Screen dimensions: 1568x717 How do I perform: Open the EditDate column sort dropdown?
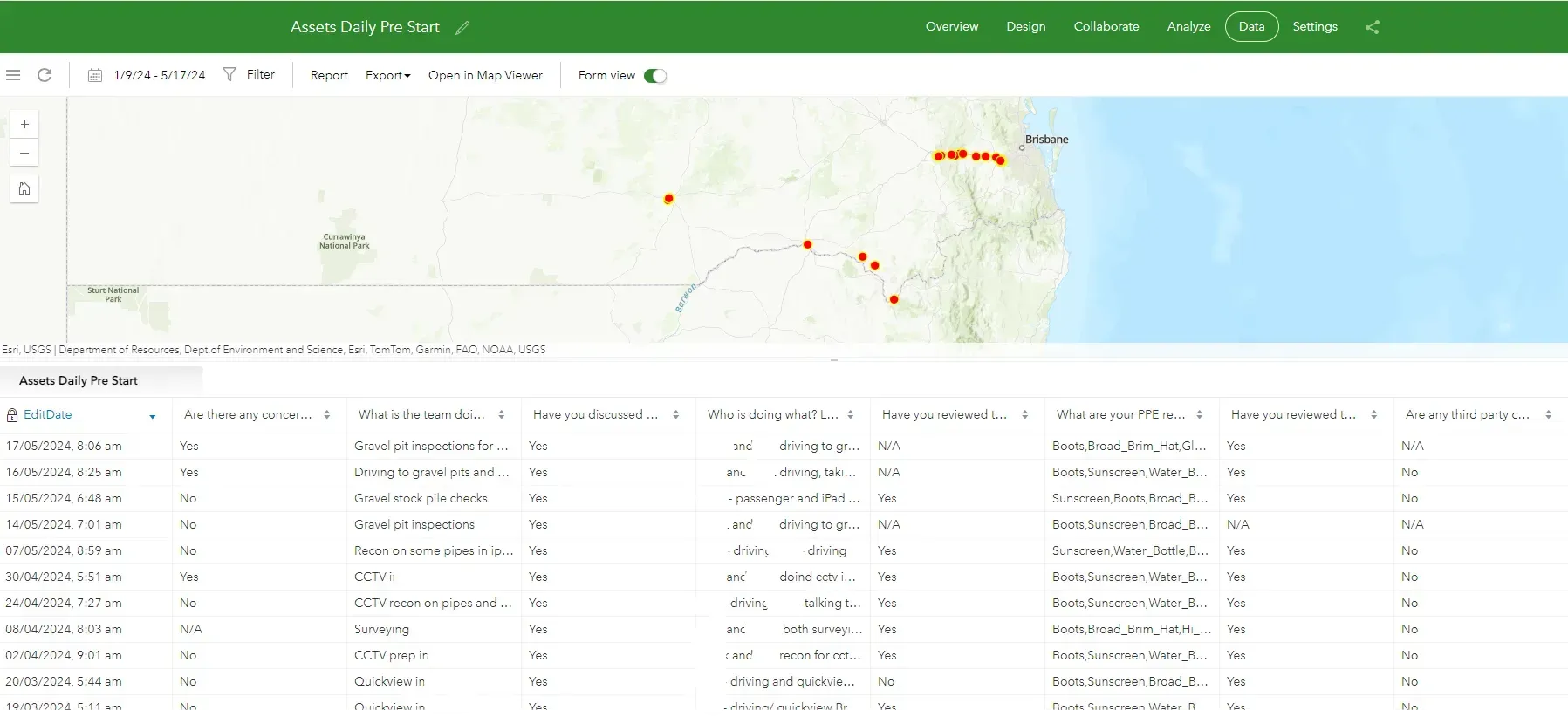click(x=153, y=416)
